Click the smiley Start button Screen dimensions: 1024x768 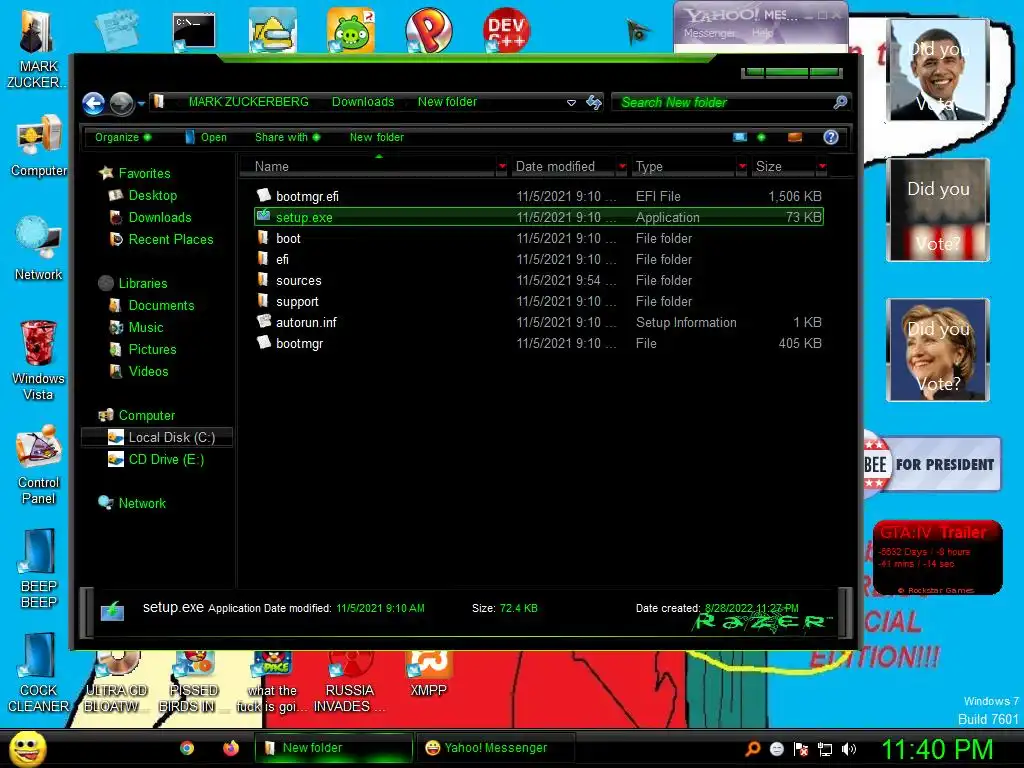point(27,748)
